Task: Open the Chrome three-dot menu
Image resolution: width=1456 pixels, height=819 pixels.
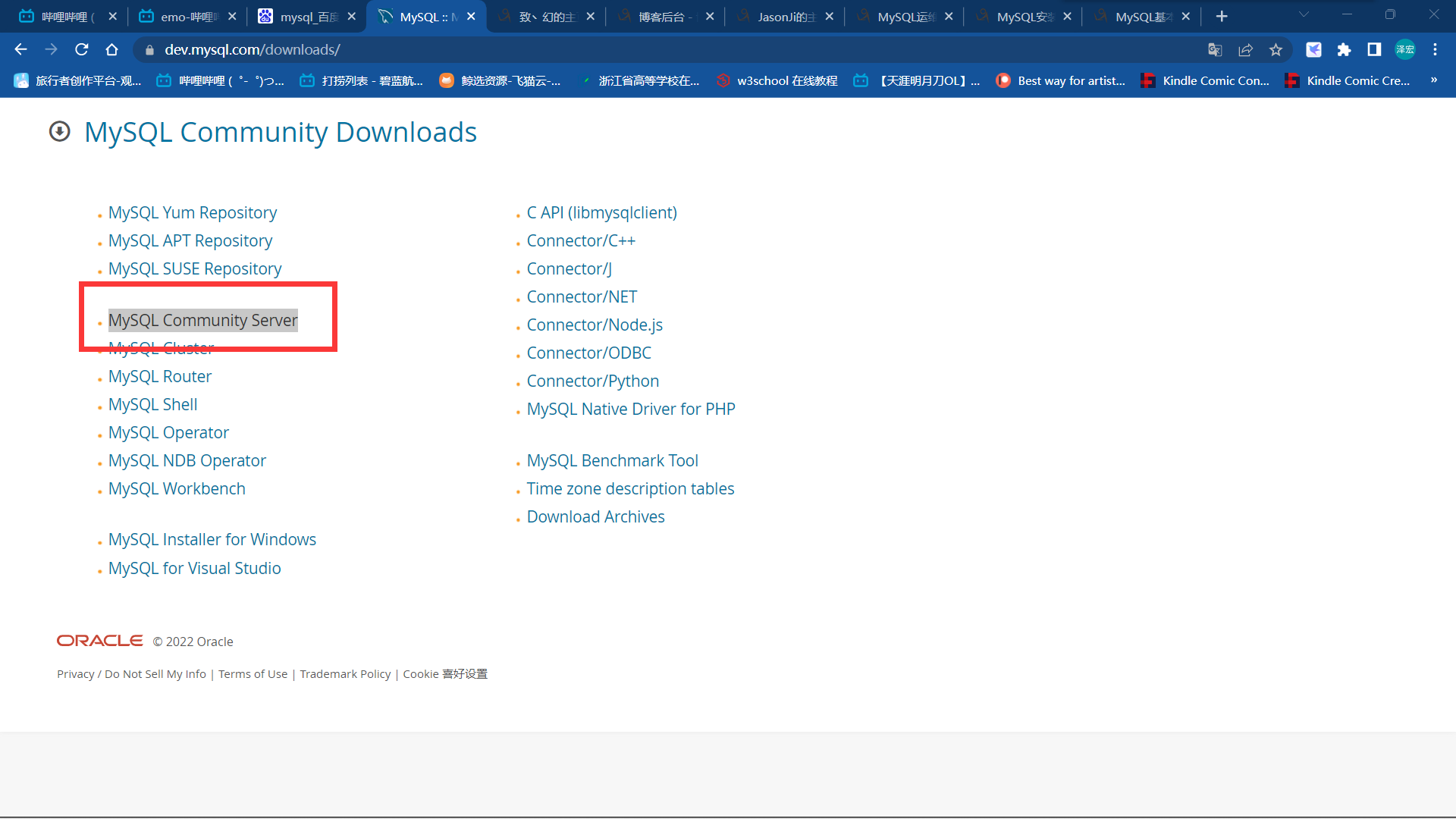Action: coord(1435,49)
